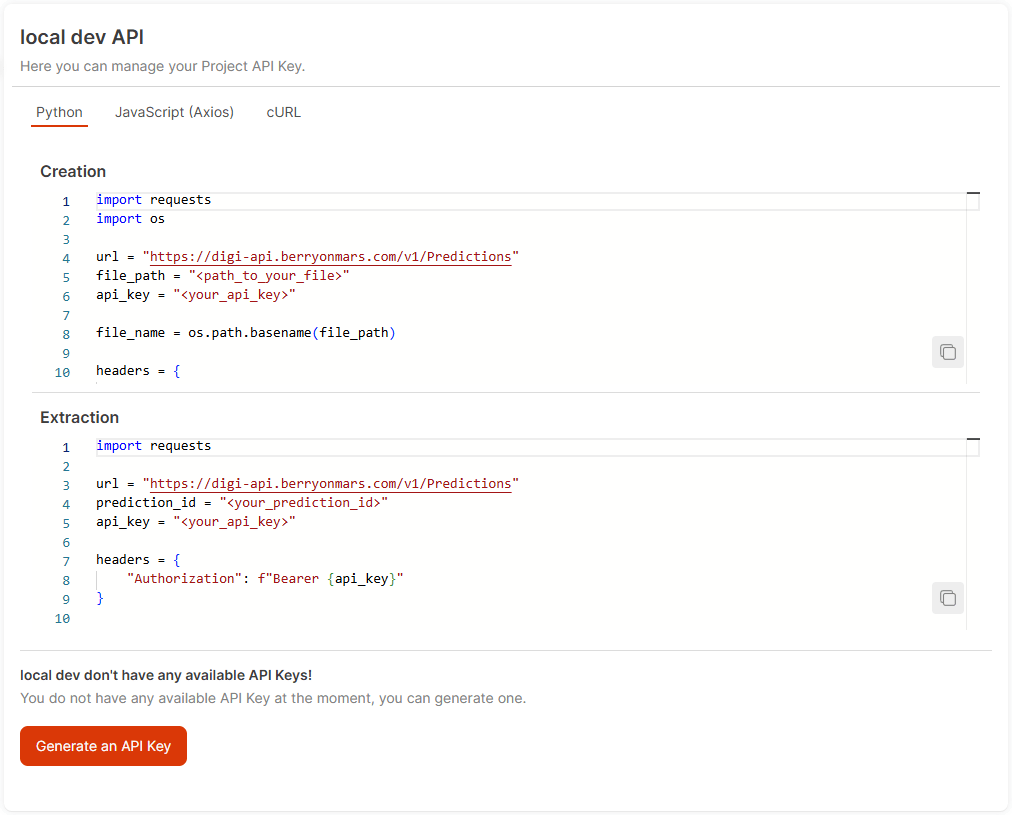1012x815 pixels.
Task: Click the Extraction section heading
Action: pyautogui.click(x=79, y=418)
